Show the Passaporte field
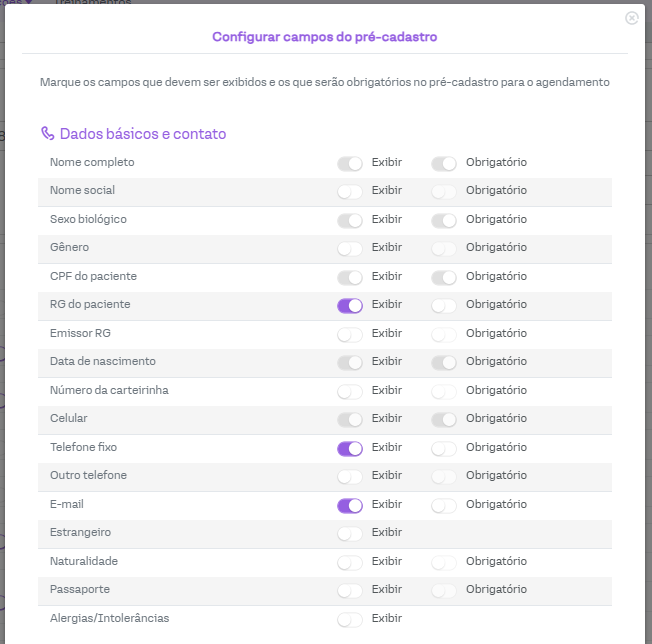652x644 pixels. 350,590
